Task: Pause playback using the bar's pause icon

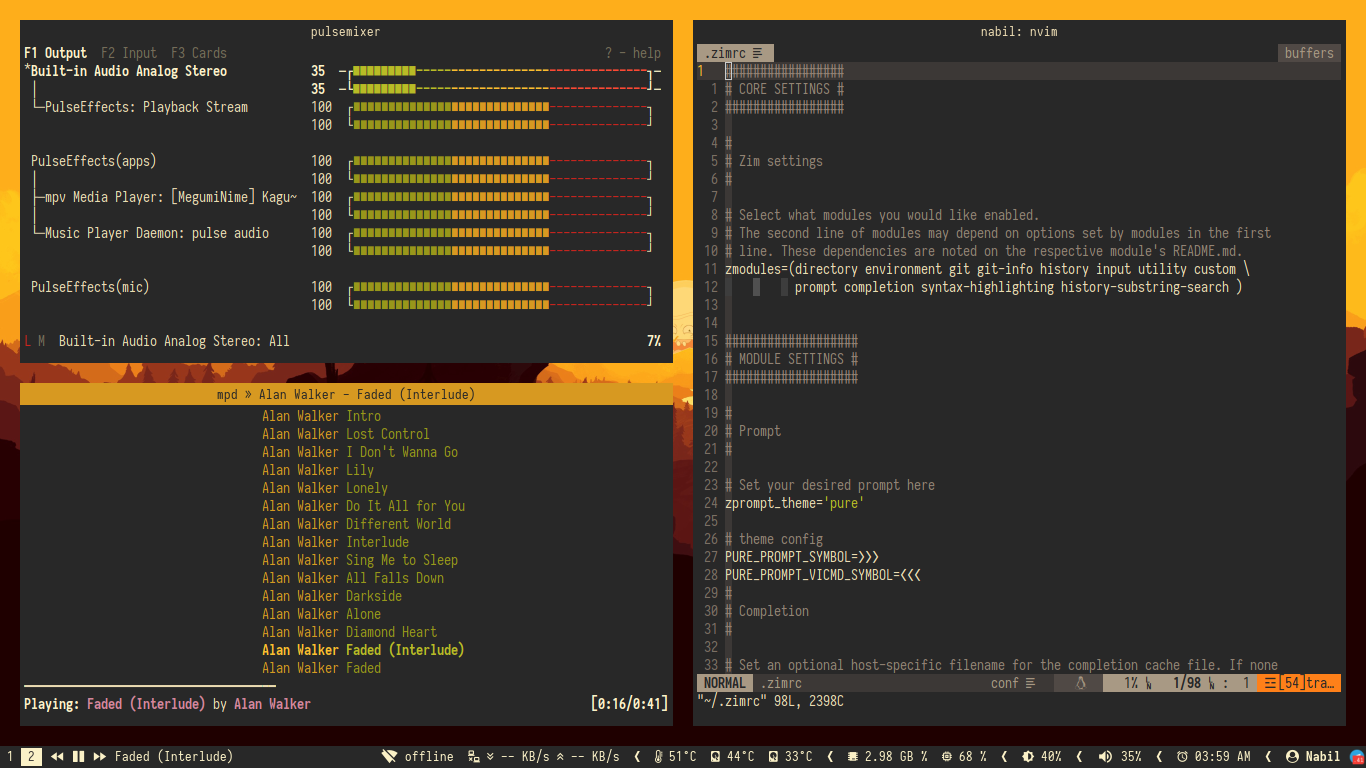Action: (x=78, y=757)
